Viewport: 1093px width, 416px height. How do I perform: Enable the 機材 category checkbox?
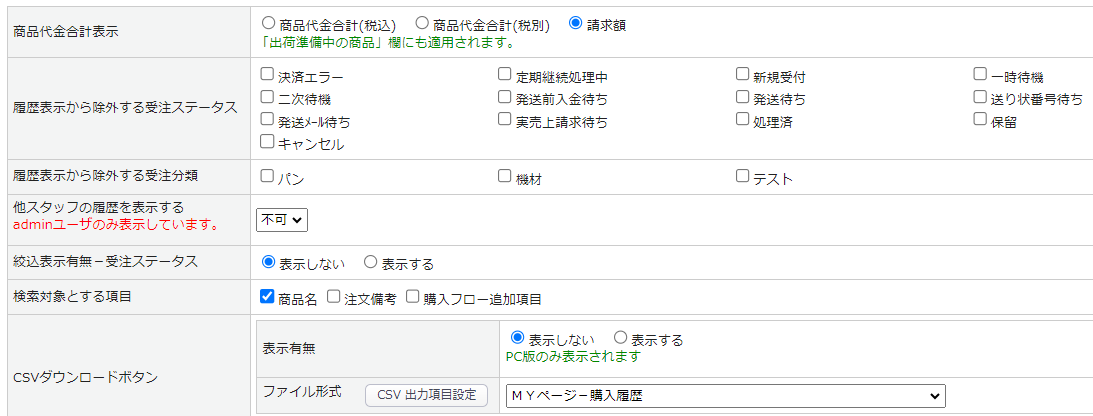pos(505,177)
